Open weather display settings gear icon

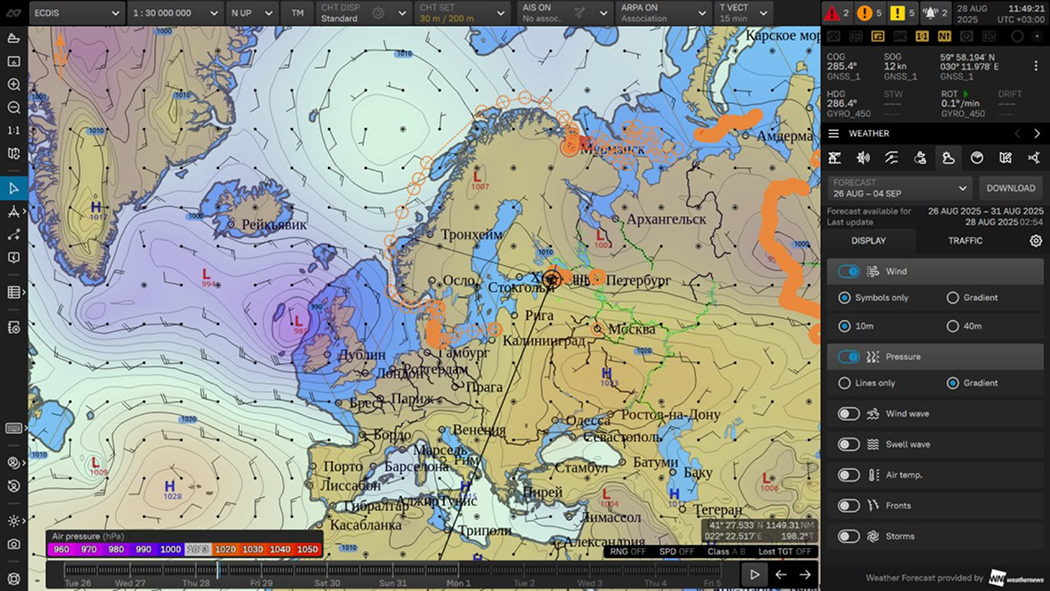[x=1035, y=241]
